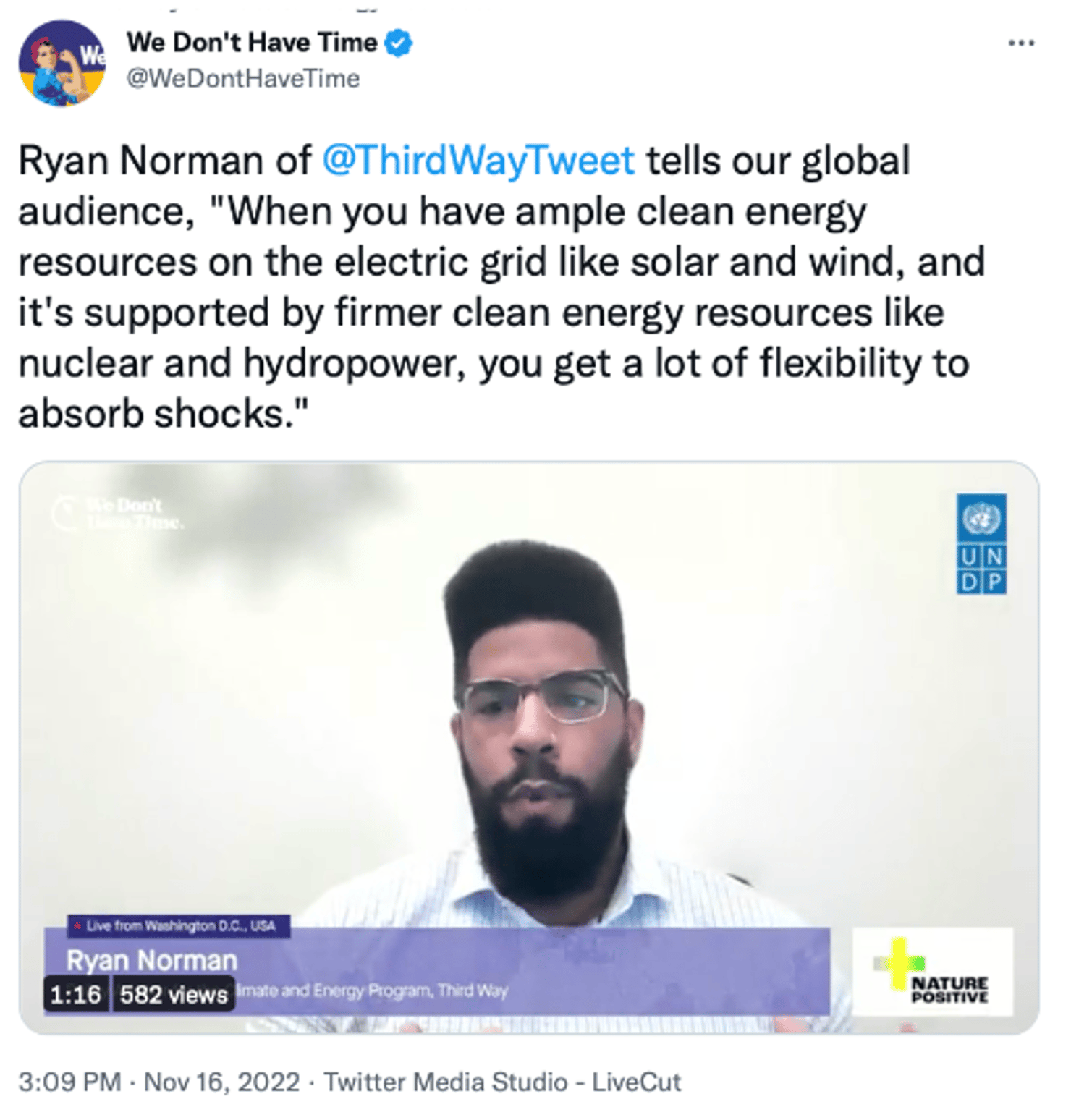Screen dimensions: 1071x1120
Task: Open the three-dot more options menu
Action: pyautogui.click(x=1020, y=43)
